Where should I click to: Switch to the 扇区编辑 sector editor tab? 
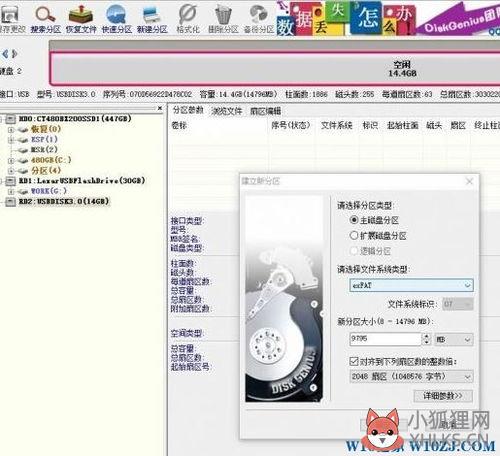point(265,111)
